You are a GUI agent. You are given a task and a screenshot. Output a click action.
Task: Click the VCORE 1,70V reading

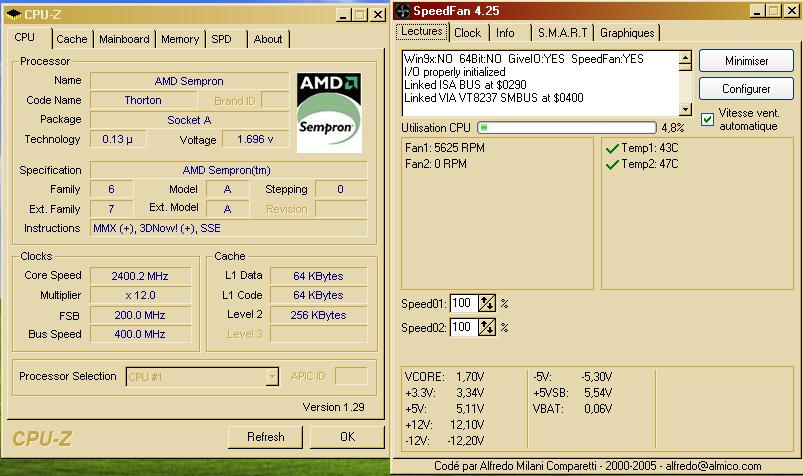pos(444,377)
